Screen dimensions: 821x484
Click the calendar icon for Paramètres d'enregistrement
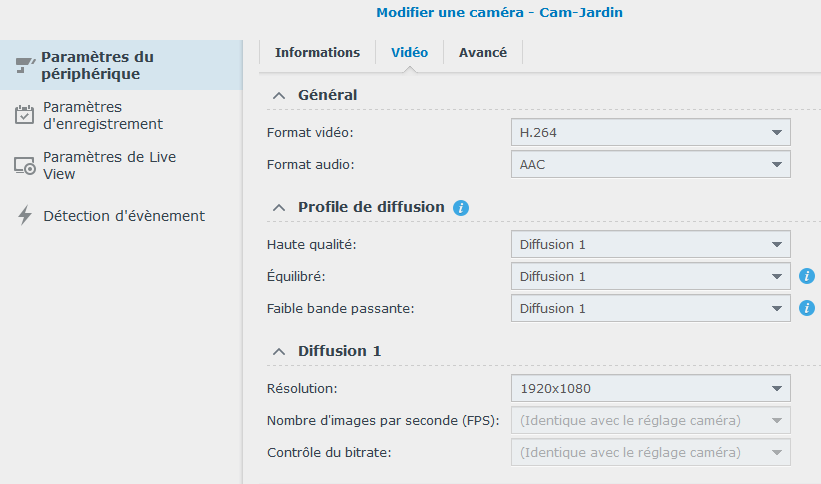[25, 115]
